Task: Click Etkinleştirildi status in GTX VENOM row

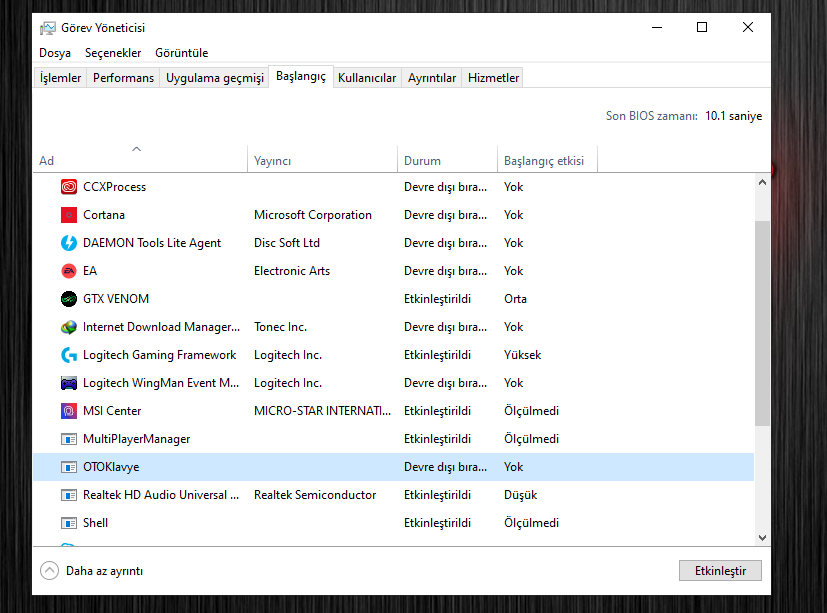Action: click(437, 299)
